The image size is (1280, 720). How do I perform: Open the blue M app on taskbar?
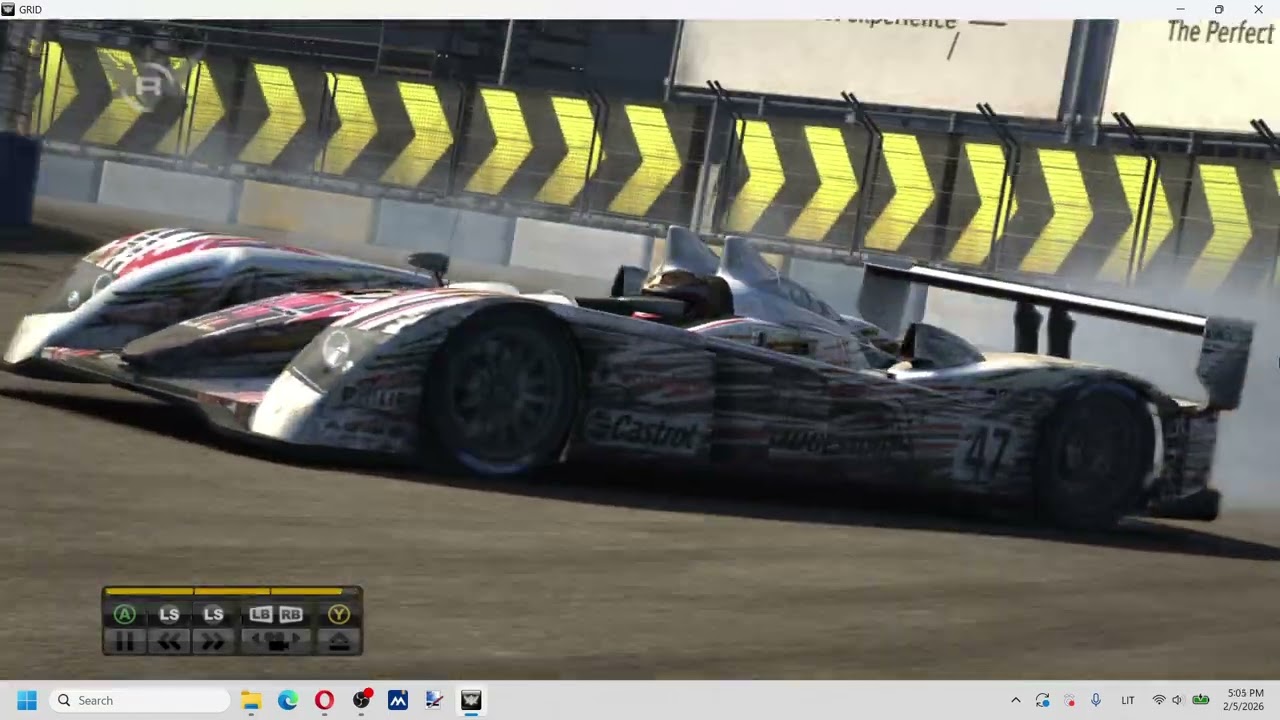click(398, 700)
